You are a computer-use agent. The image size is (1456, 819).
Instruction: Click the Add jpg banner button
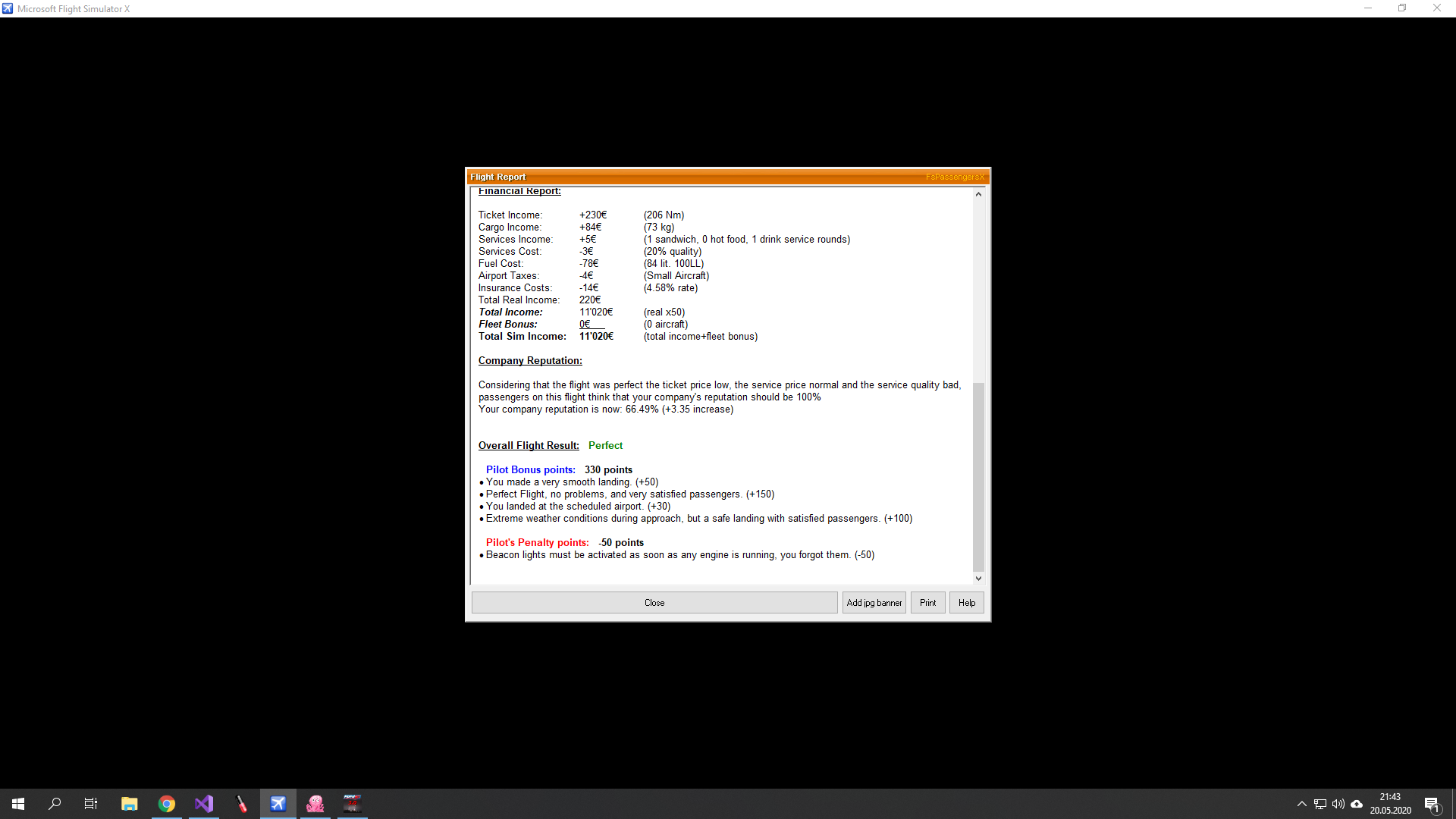coord(874,603)
